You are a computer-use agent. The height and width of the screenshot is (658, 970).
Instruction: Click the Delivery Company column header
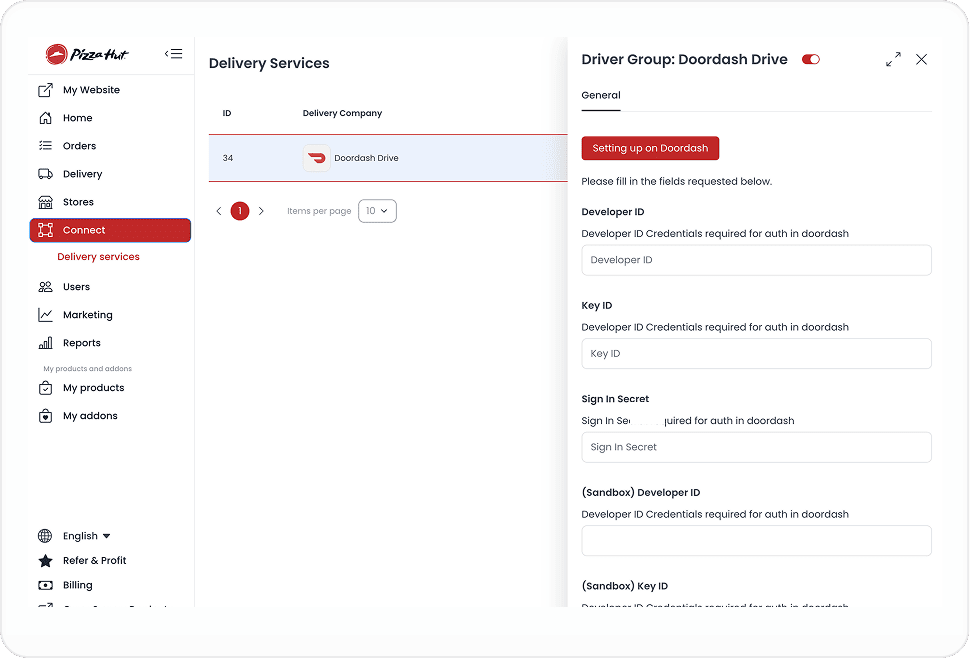(342, 113)
